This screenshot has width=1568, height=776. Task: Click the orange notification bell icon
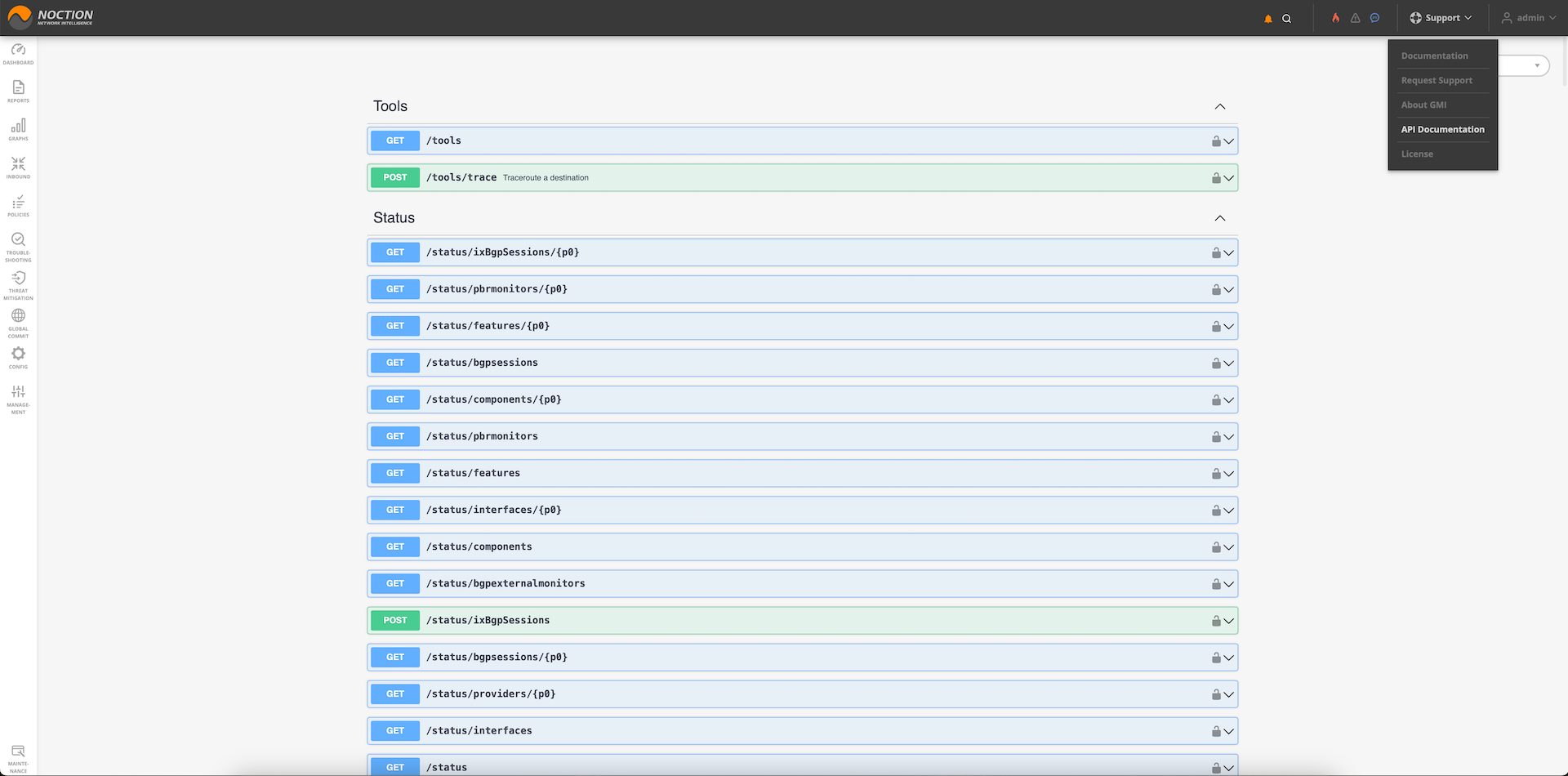[1268, 18]
